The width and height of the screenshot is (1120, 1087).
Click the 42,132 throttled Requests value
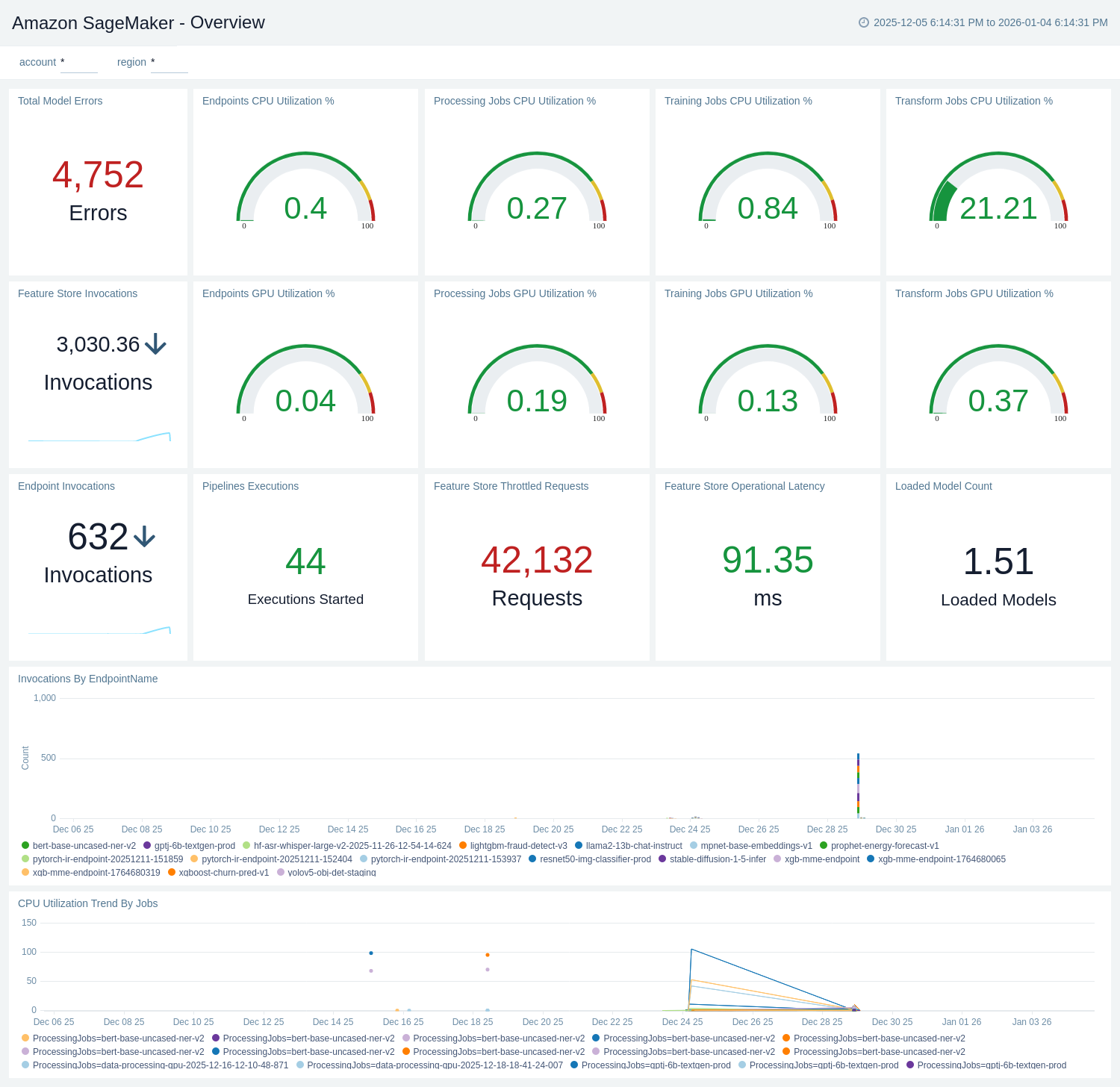pyautogui.click(x=537, y=560)
